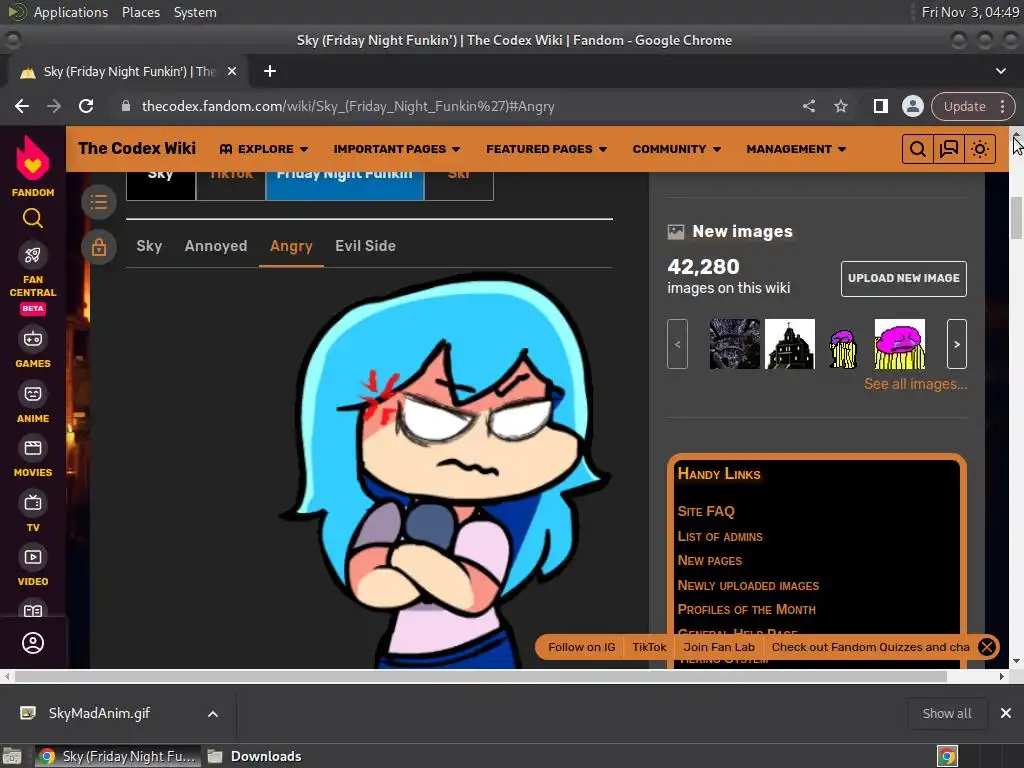The image size is (1024, 768).
Task: Close the downloads bar
Action: click(1006, 714)
